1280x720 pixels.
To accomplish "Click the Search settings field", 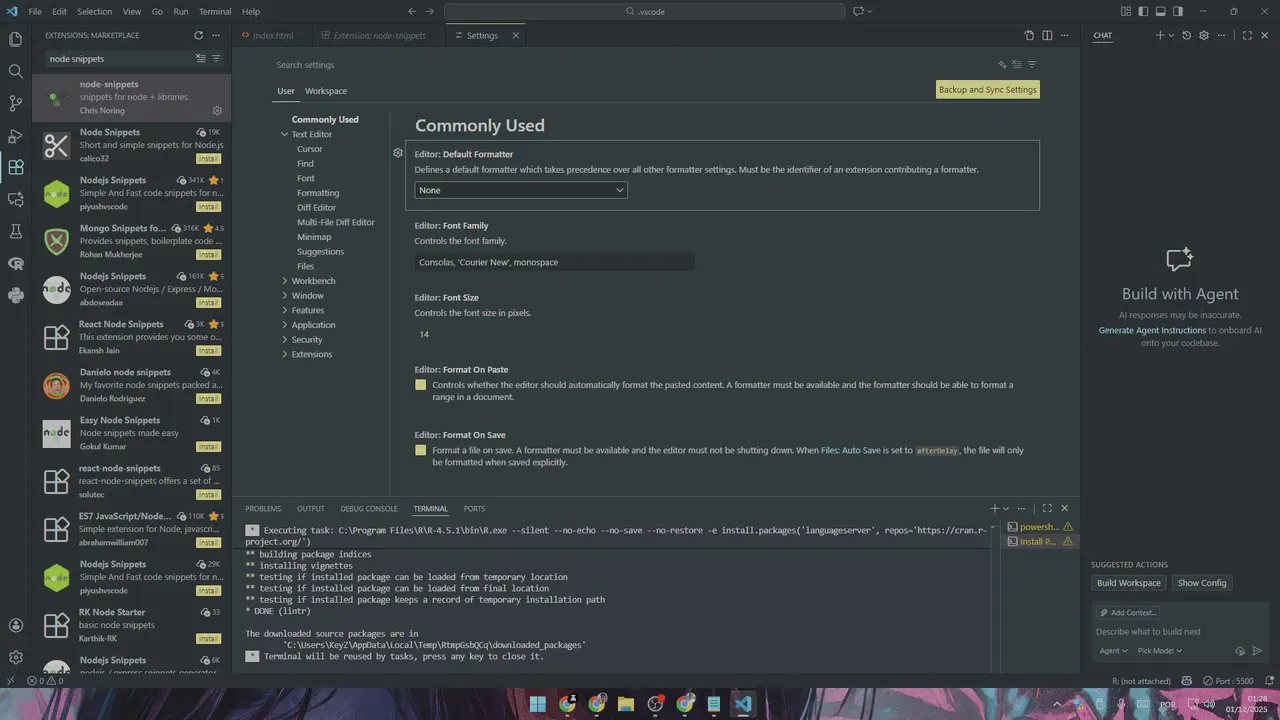I will coord(635,65).
